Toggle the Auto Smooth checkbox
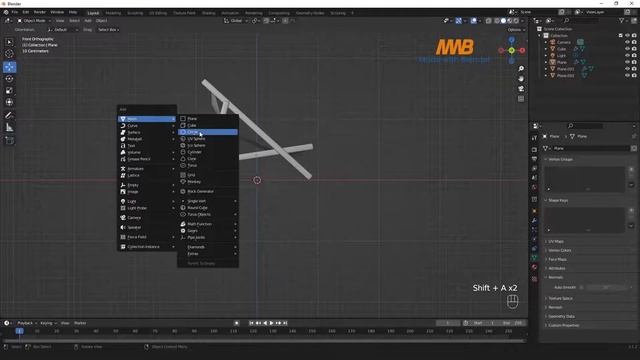Screen dimensions: 640x360 coord(582,287)
